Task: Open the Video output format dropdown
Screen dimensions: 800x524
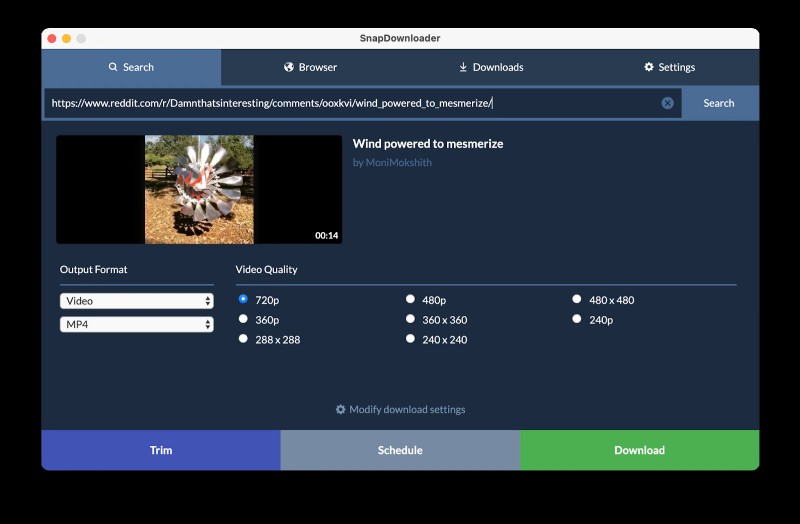Action: coord(136,301)
